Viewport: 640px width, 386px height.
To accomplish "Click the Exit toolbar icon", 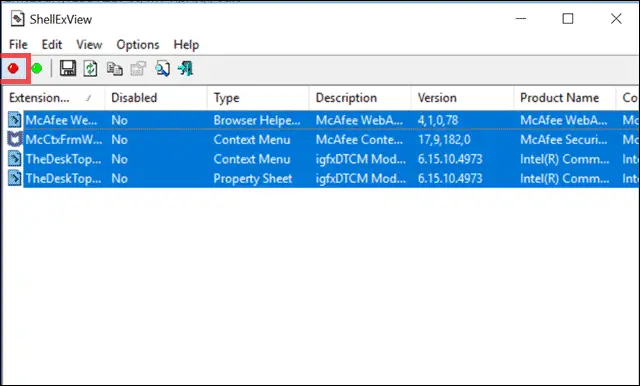I will pos(185,69).
